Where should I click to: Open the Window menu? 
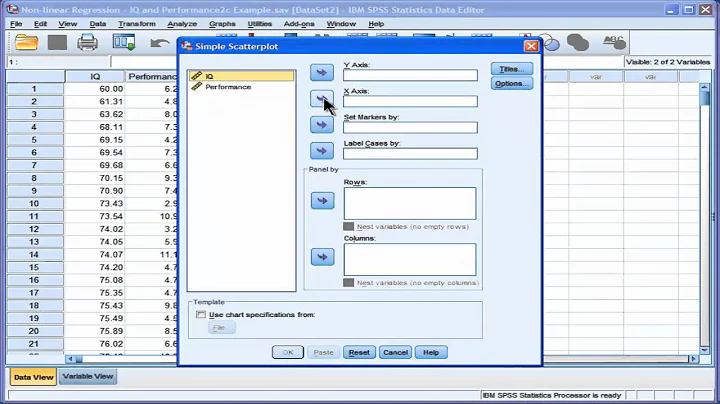pyautogui.click(x=341, y=24)
